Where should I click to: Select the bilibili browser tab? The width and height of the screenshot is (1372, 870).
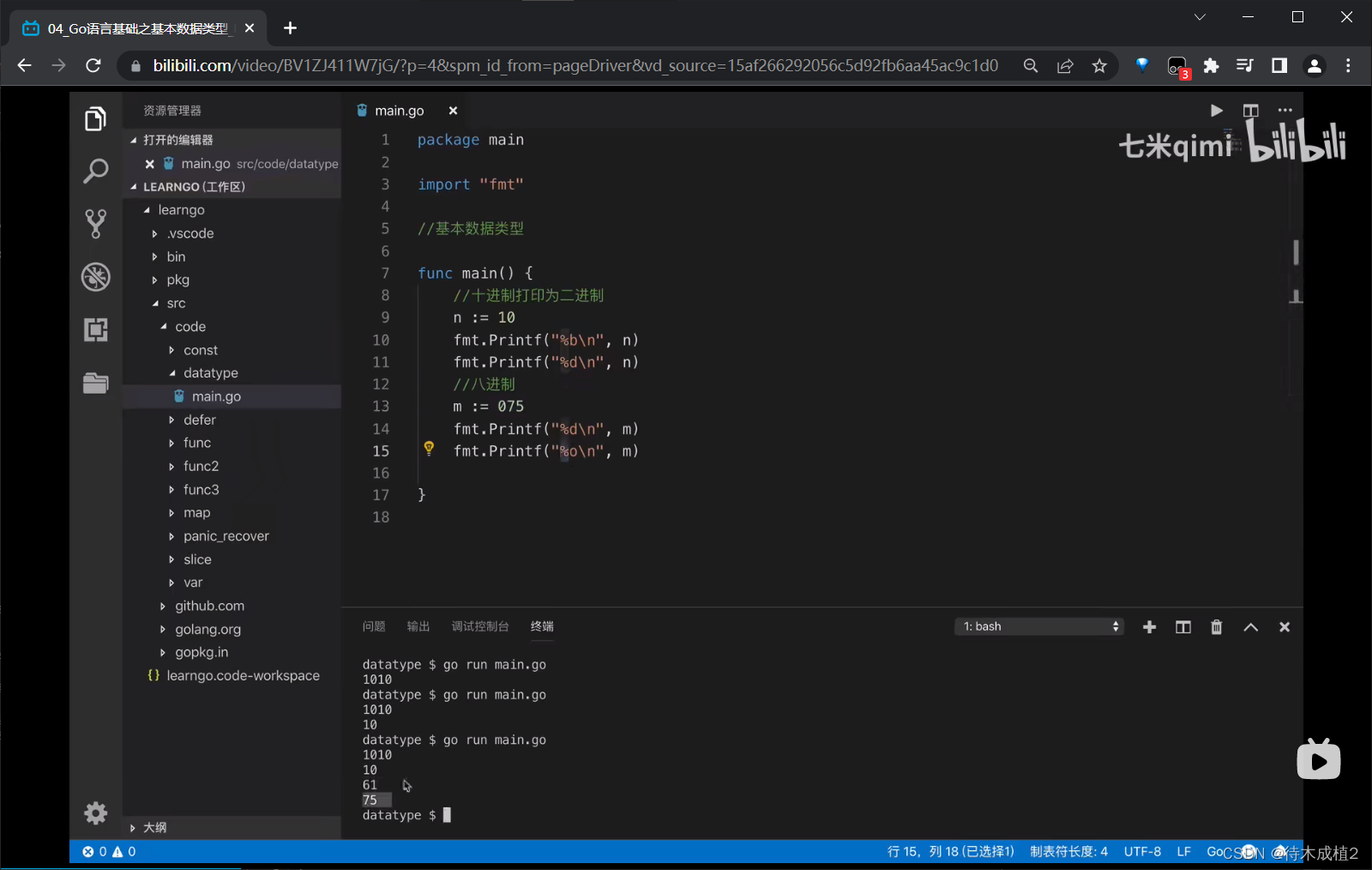pyautogui.click(x=138, y=28)
